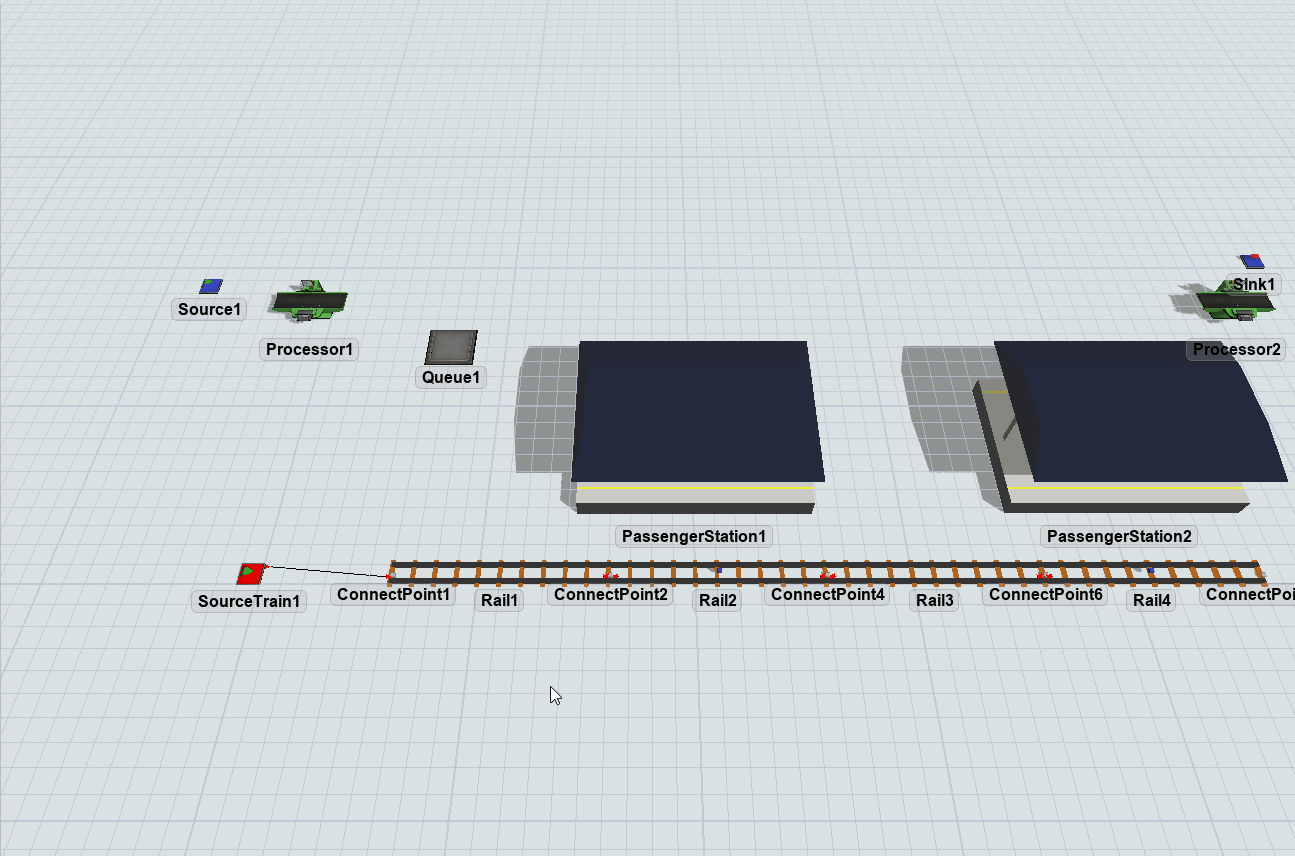Select the PassengerStation1 text label
This screenshot has width=1295, height=856.
coord(694,537)
